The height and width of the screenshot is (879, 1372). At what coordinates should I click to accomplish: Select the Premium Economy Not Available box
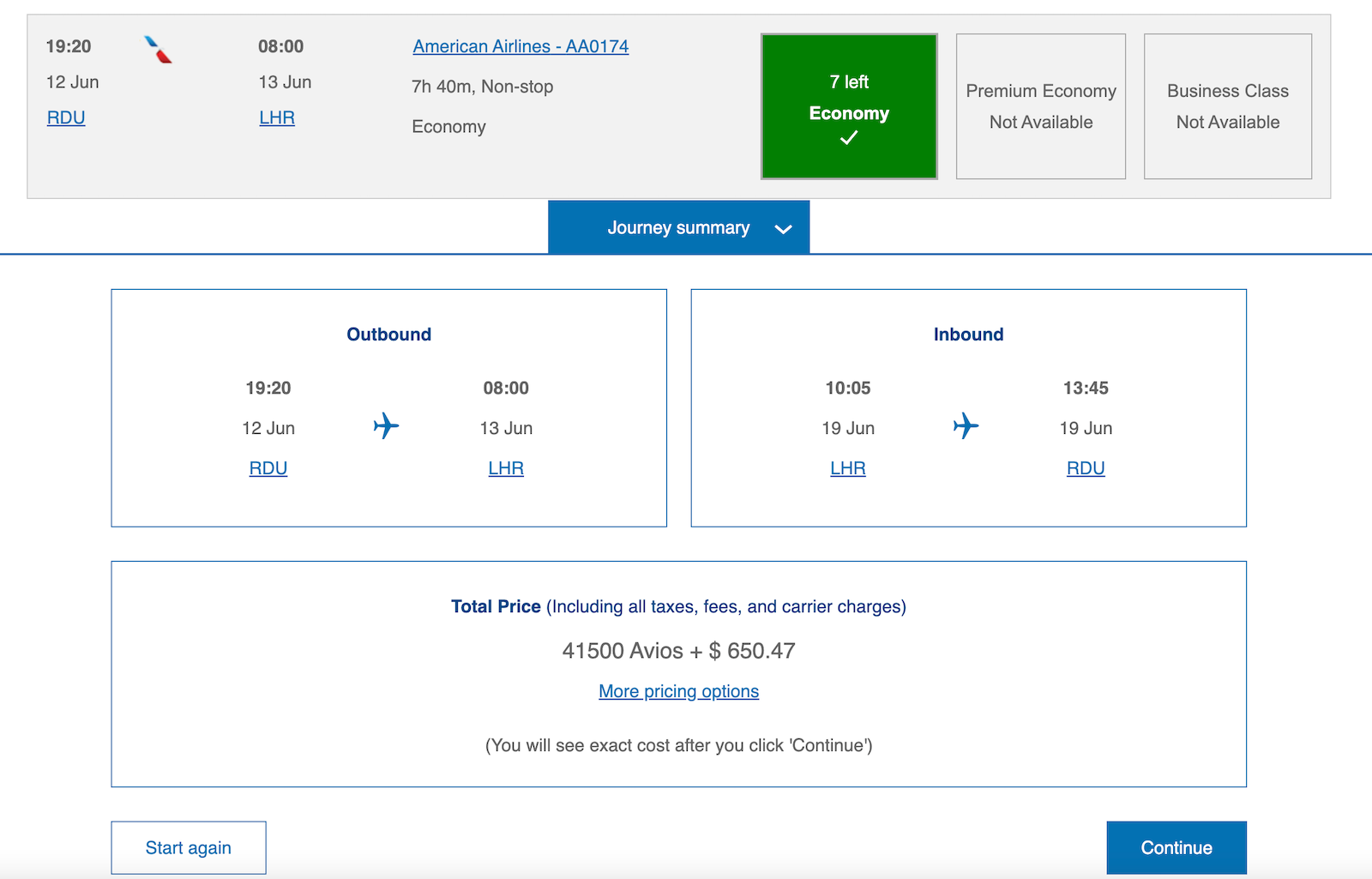pos(1041,106)
